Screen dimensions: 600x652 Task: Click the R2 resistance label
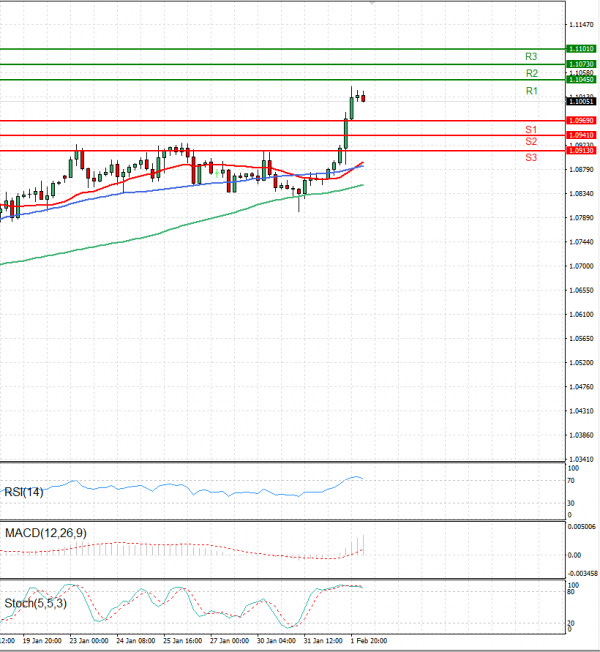[531, 74]
